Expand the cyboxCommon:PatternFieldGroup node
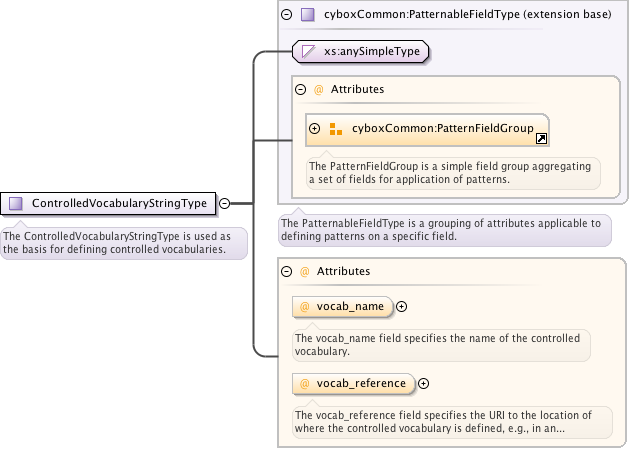Viewport: 630px width, 449px height. click(315, 129)
